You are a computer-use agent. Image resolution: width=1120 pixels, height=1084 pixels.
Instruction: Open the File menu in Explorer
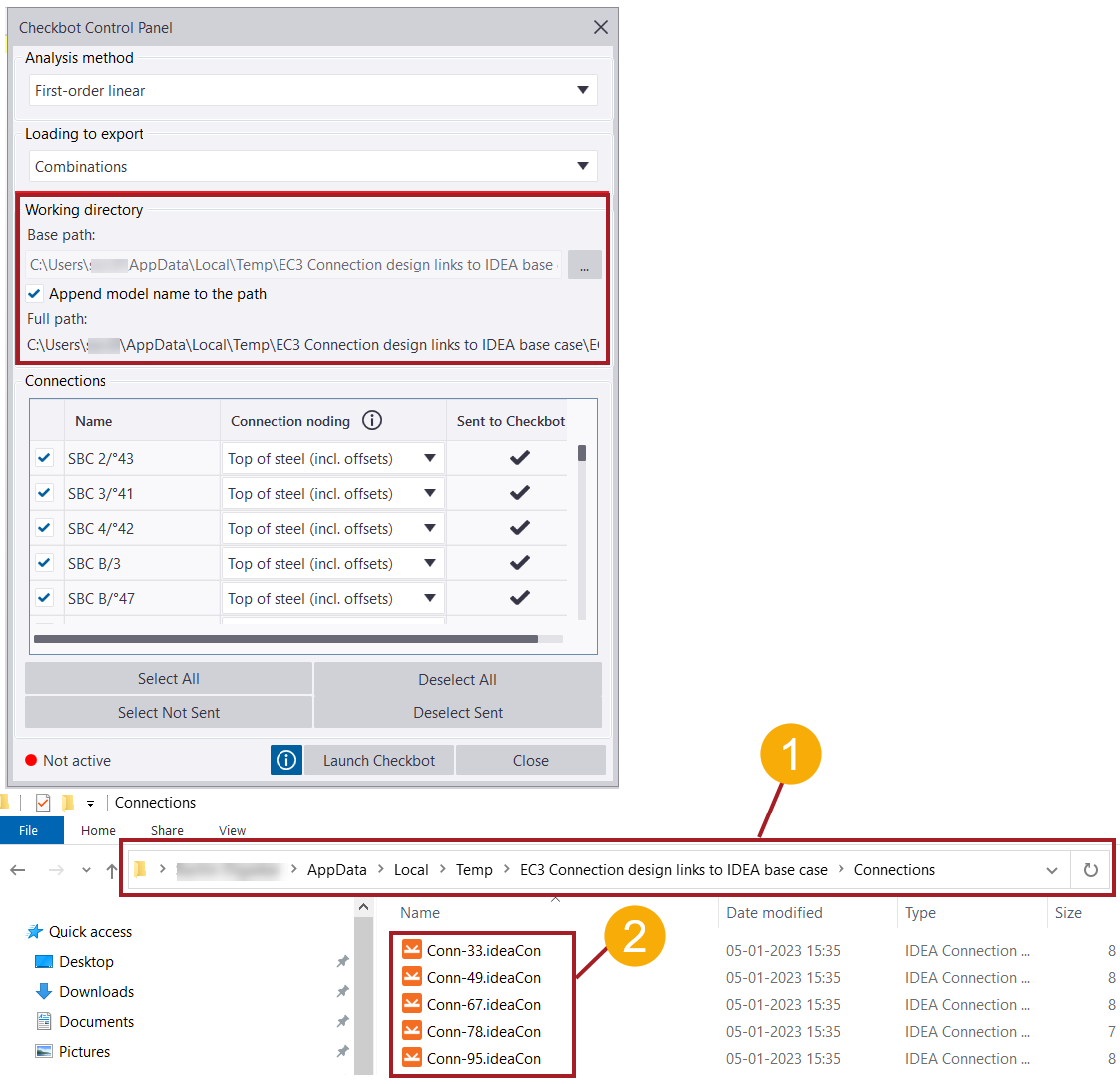(x=31, y=830)
